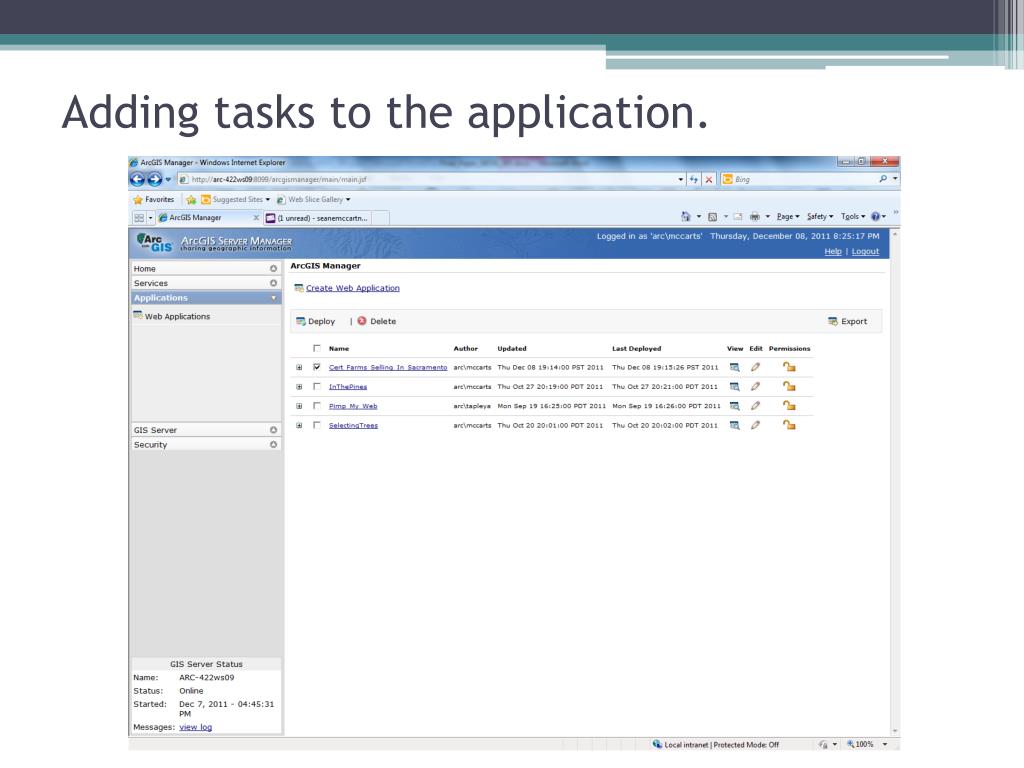Click the Feeds icon in IE command bar
Viewport: 1024px width, 768px height.
coord(712,216)
